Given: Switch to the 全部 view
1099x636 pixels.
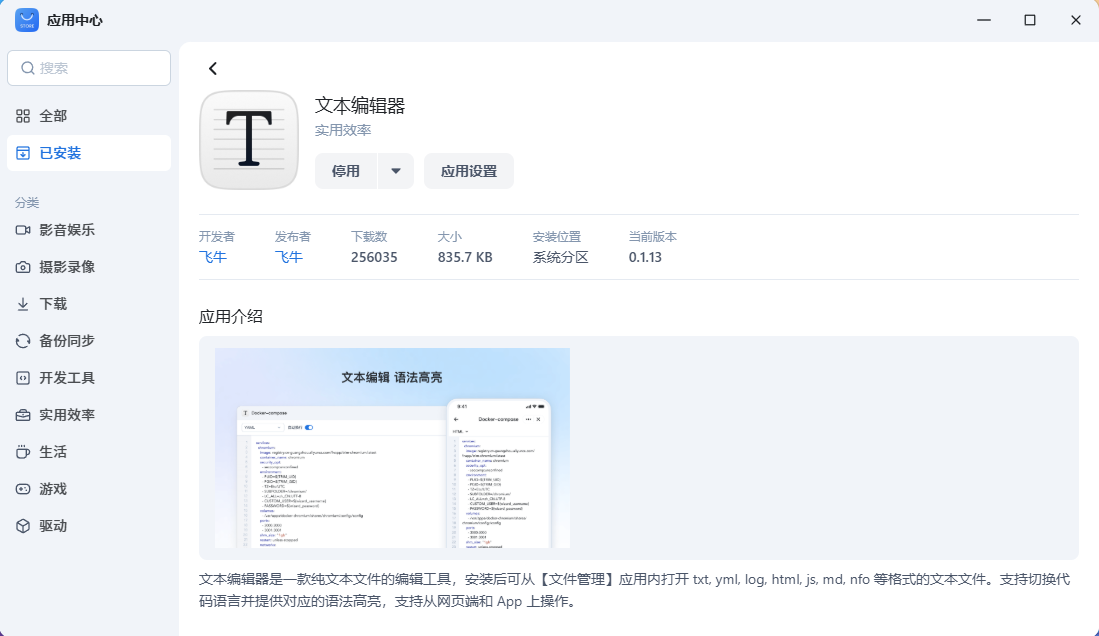Looking at the screenshot, I should pos(52,115).
